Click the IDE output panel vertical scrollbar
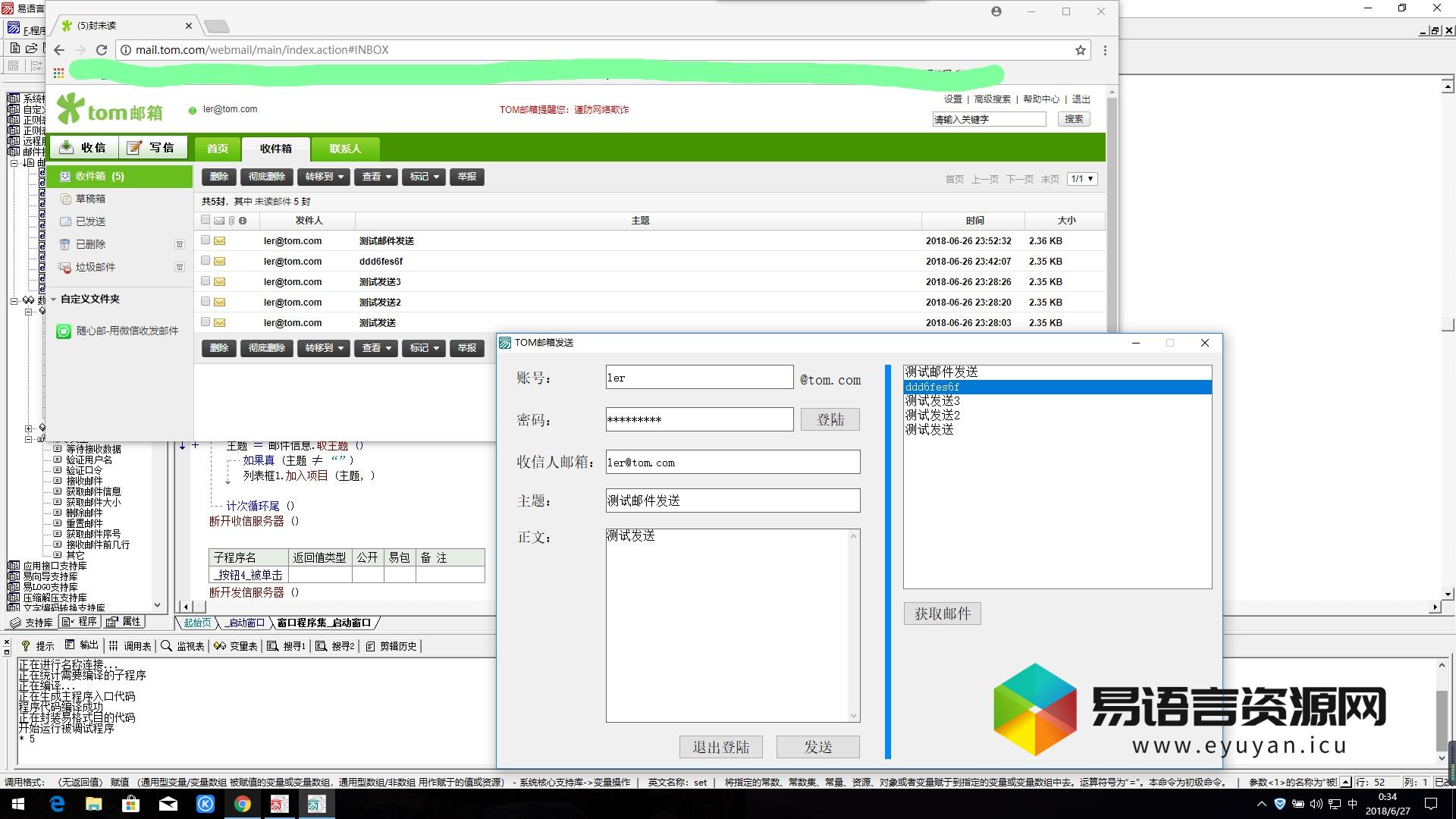The height and width of the screenshot is (819, 1456). (1442, 711)
